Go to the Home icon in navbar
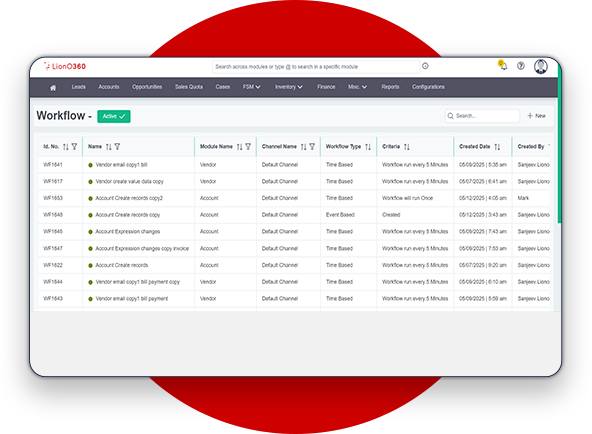 pos(53,88)
